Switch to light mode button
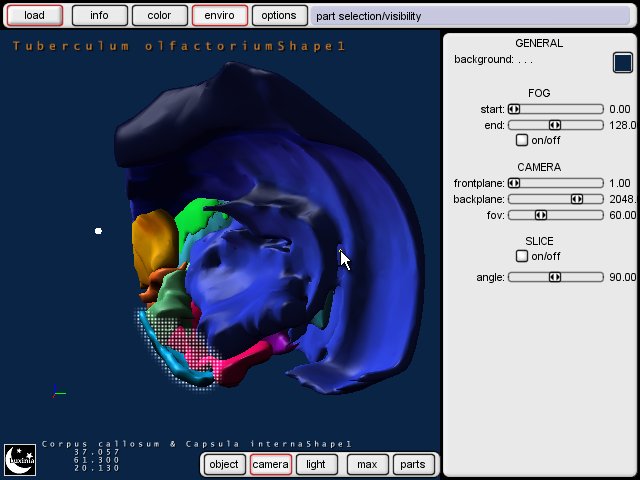 (x=316, y=464)
